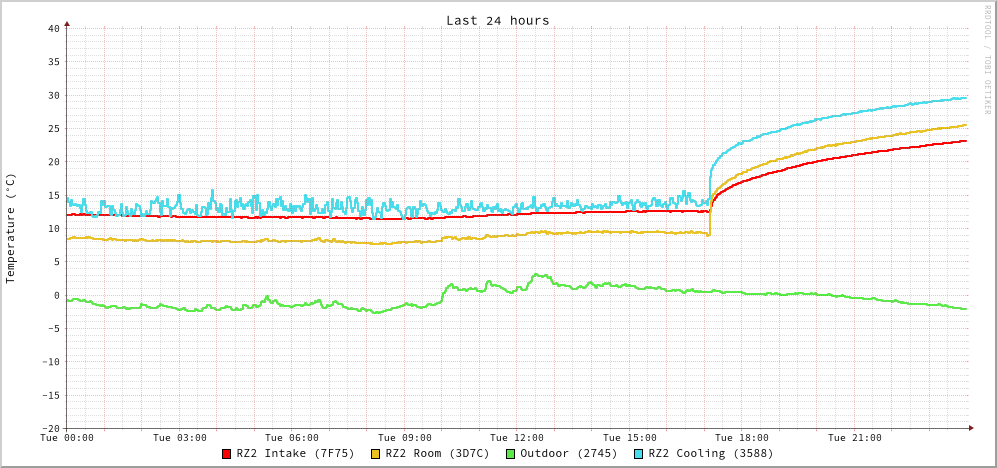Click the green Outdoor legend swatch

tap(510, 454)
